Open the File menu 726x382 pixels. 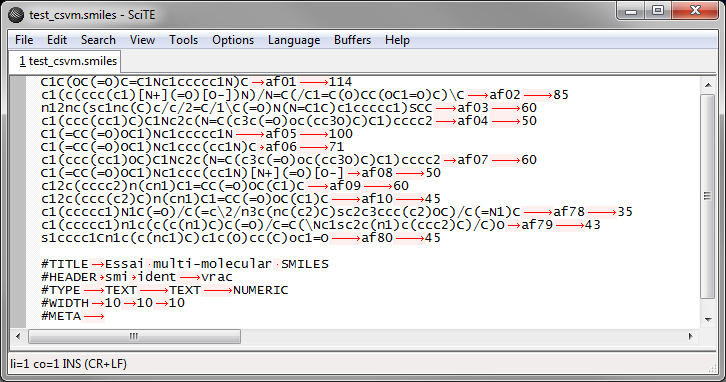(24, 40)
